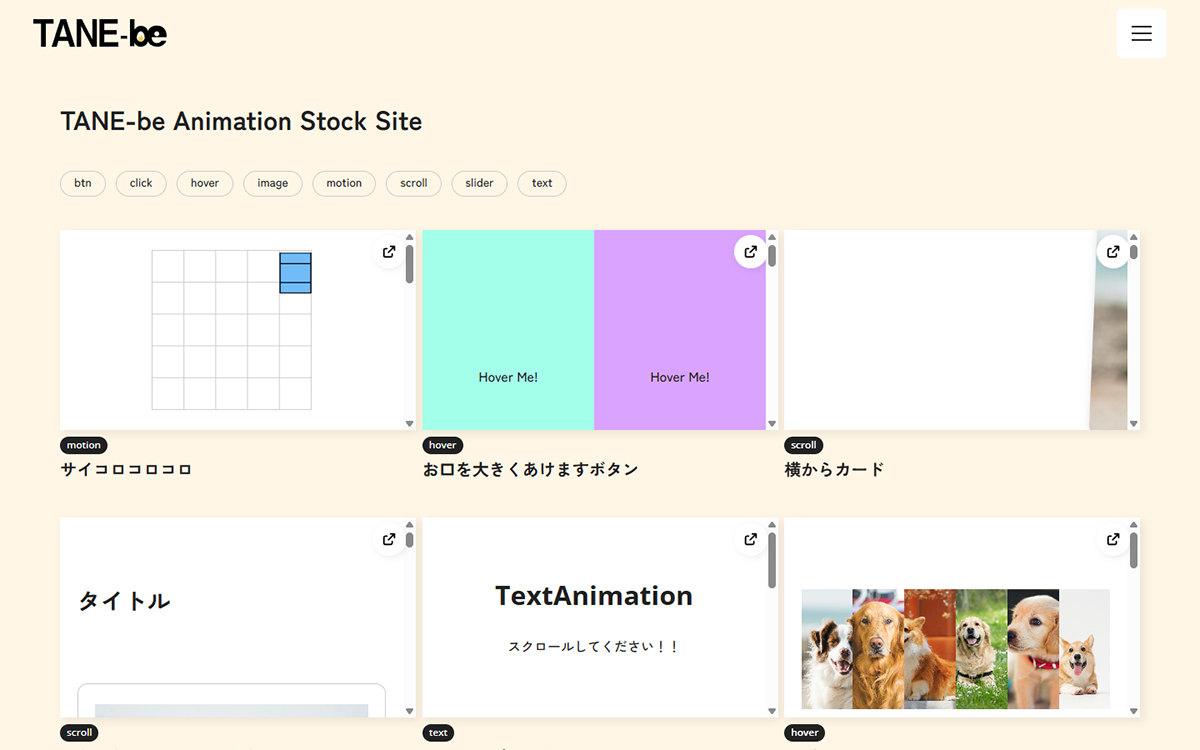Open external link on the サイコロコロコロ card

388,252
